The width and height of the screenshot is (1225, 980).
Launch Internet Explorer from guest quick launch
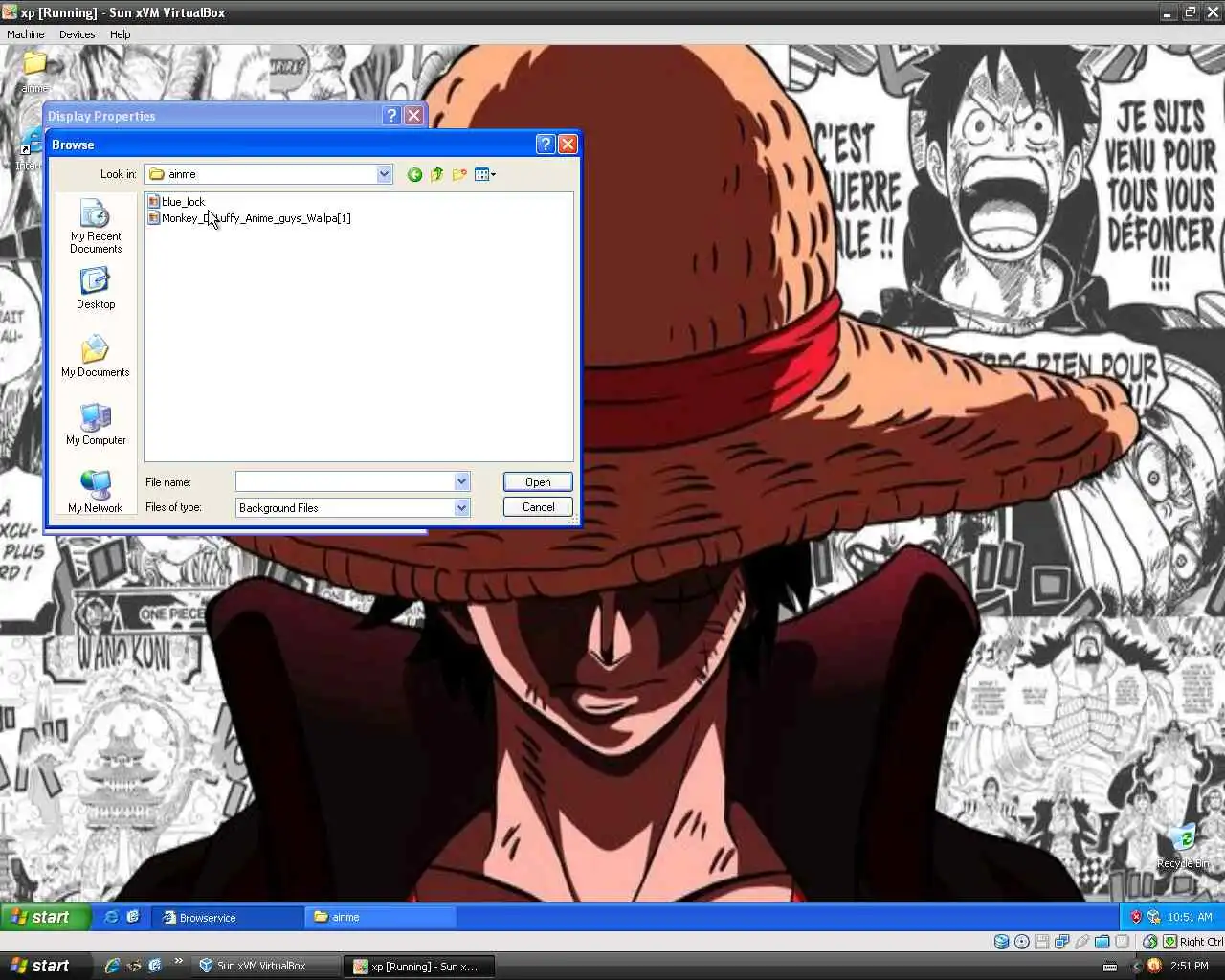pyautogui.click(x=112, y=917)
